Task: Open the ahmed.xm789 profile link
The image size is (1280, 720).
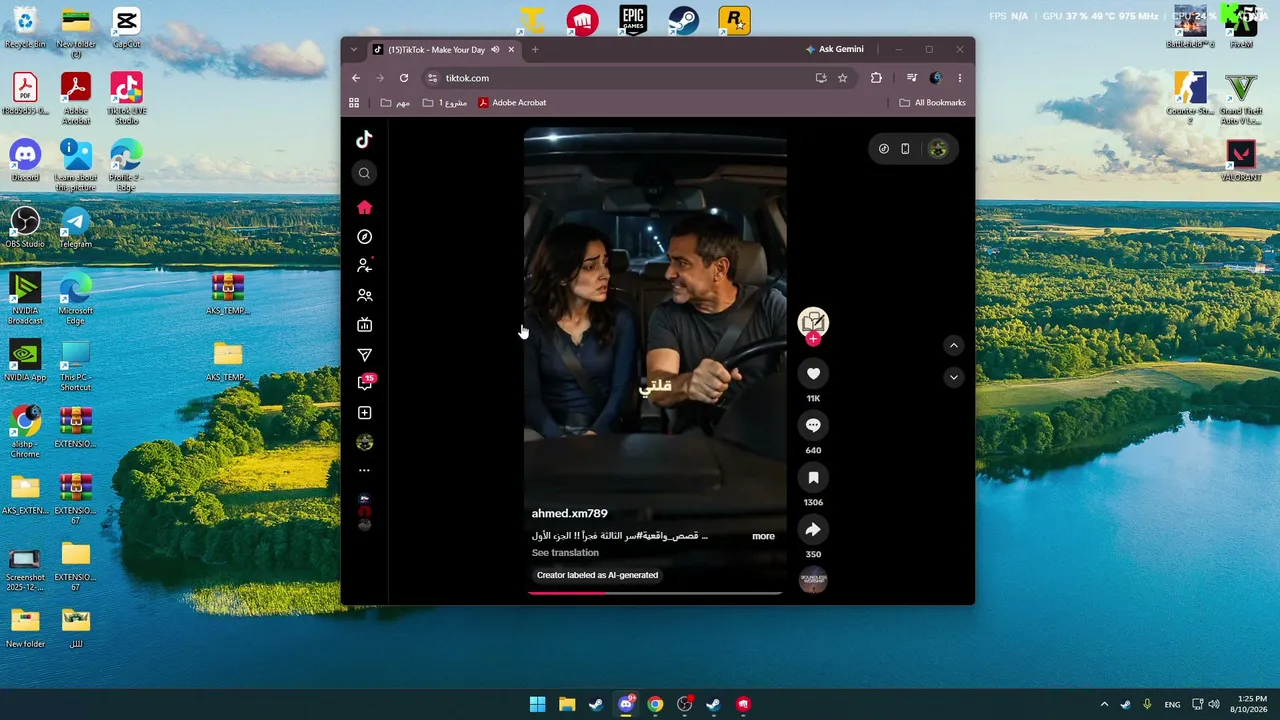Action: [x=569, y=514]
